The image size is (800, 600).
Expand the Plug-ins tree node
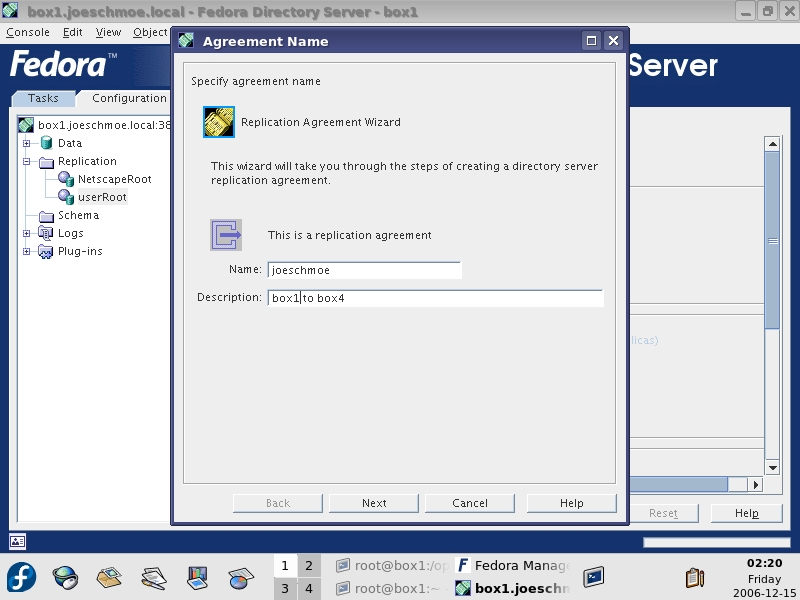pos(28,251)
